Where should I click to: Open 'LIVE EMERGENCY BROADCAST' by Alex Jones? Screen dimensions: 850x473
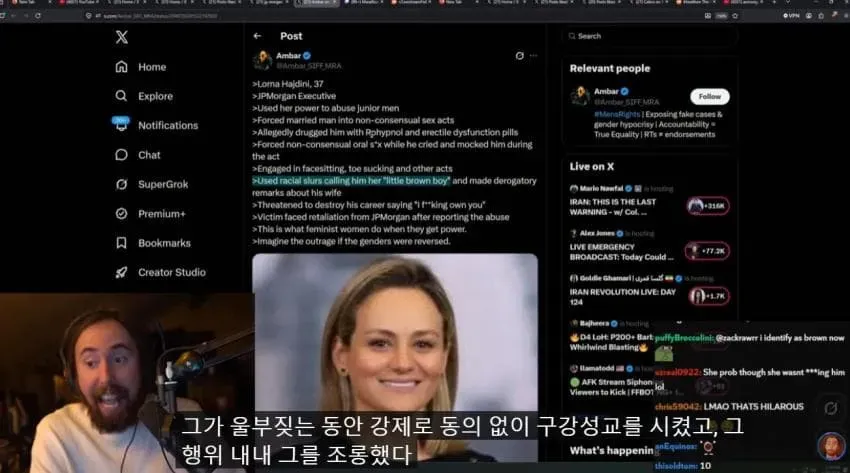621,252
